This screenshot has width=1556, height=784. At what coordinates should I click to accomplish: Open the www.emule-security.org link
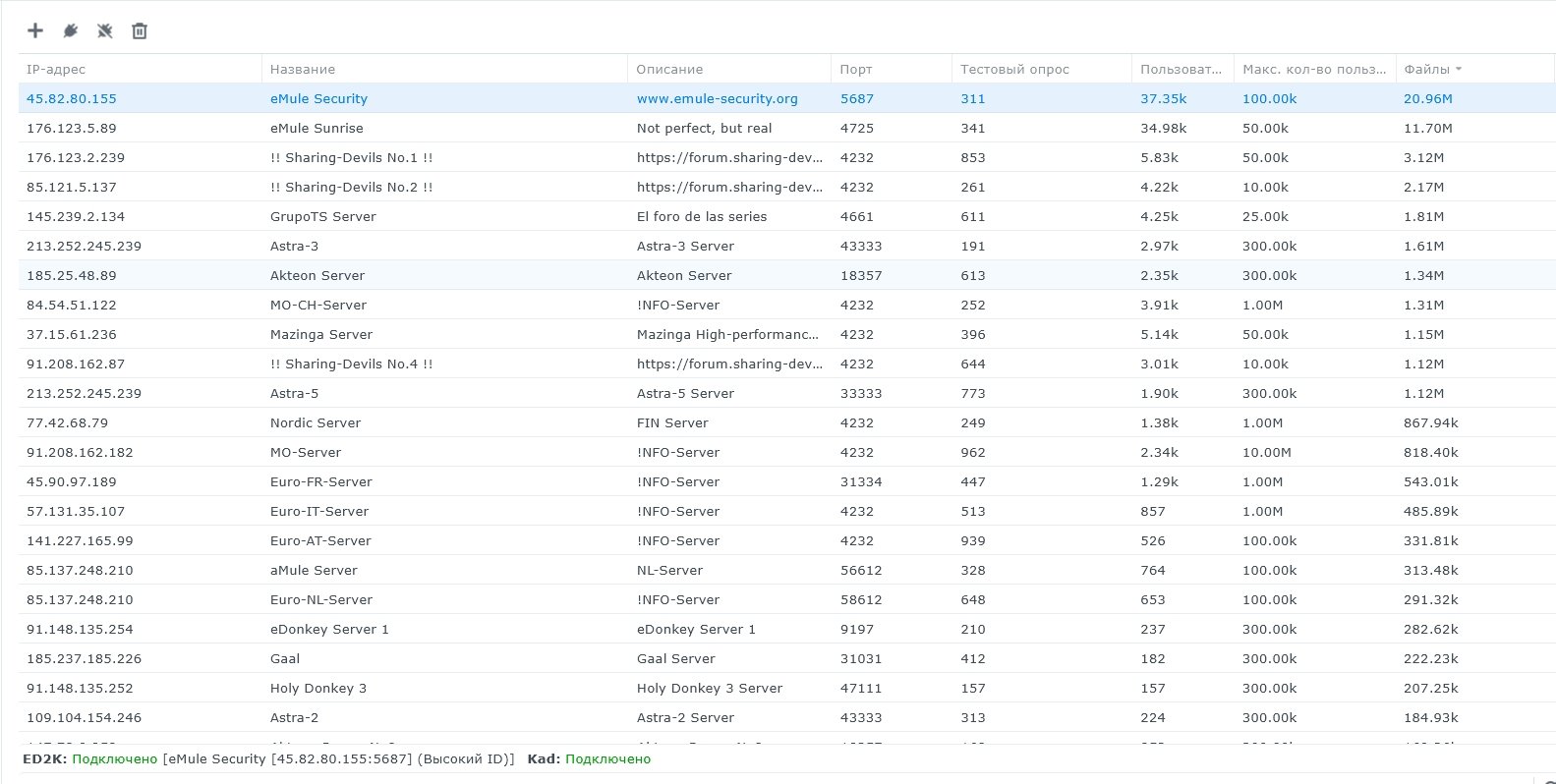pos(717,98)
